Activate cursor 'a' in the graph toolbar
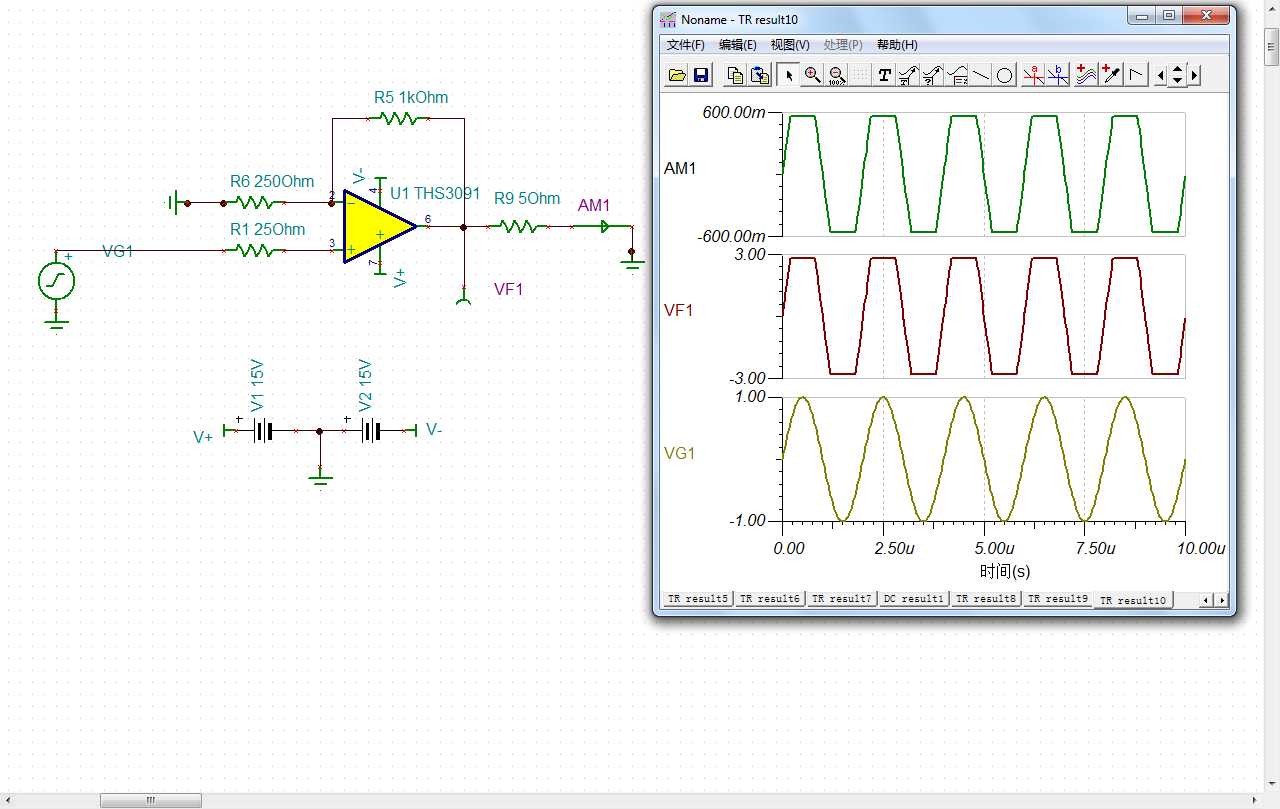The height and width of the screenshot is (809, 1280). pos(1035,75)
